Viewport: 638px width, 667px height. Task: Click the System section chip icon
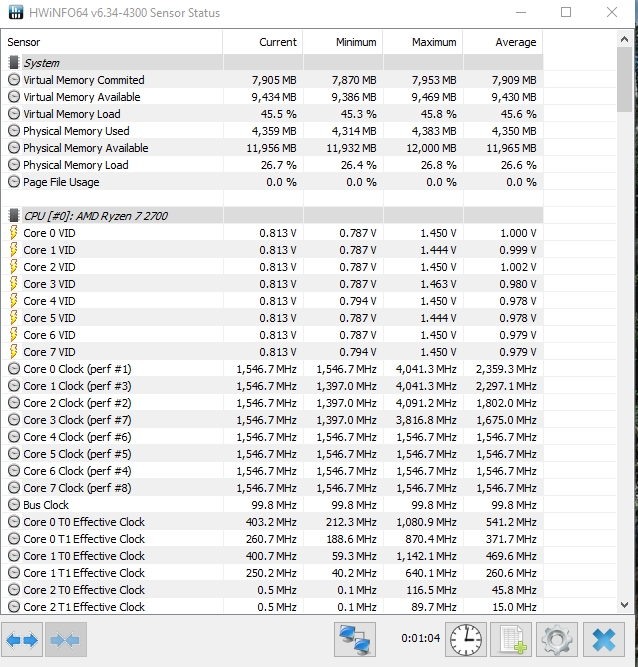tap(14, 63)
